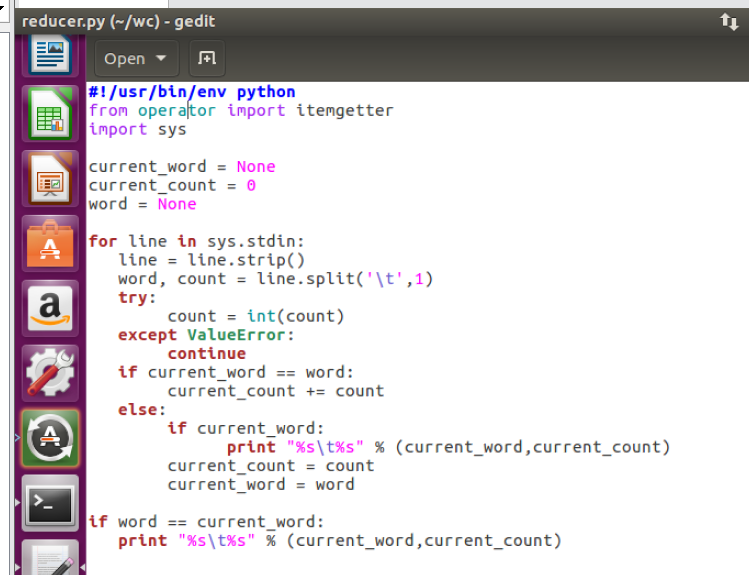Click 'if word == current_word:' line
This screenshot has height=575, width=749.
[206, 522]
